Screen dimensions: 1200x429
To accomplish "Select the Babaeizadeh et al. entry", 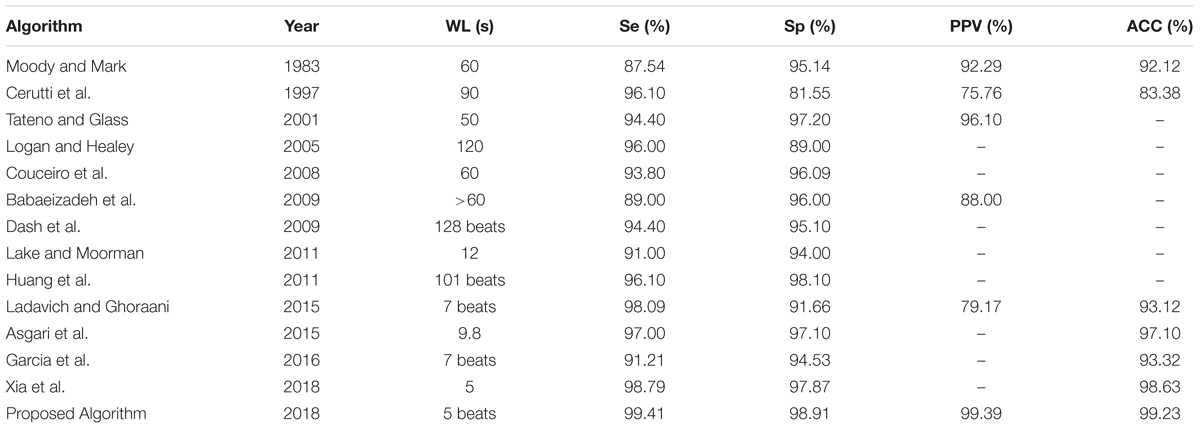I will click(x=62, y=200).
